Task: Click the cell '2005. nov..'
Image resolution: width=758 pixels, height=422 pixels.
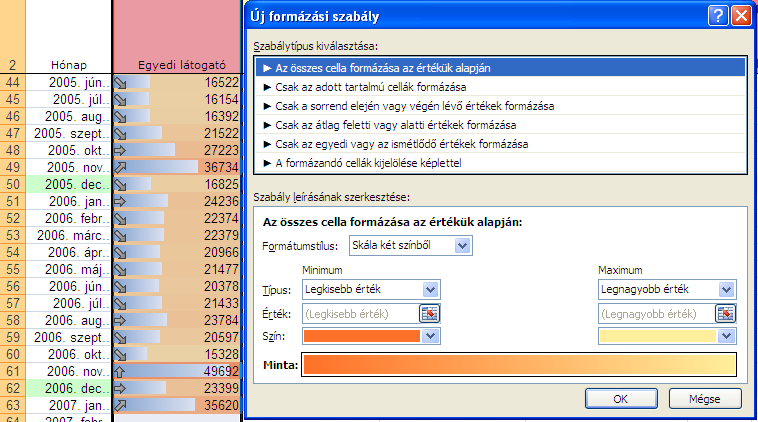Action: point(69,167)
